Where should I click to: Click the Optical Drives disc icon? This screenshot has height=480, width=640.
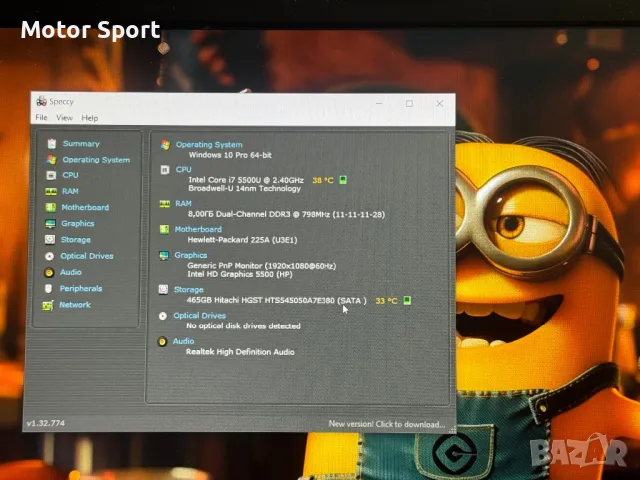(49, 256)
